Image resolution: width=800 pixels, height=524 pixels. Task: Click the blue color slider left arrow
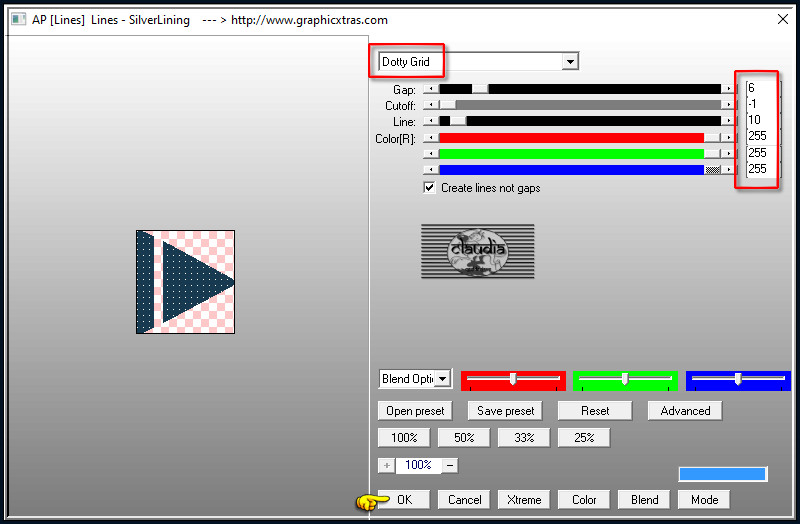(x=431, y=169)
